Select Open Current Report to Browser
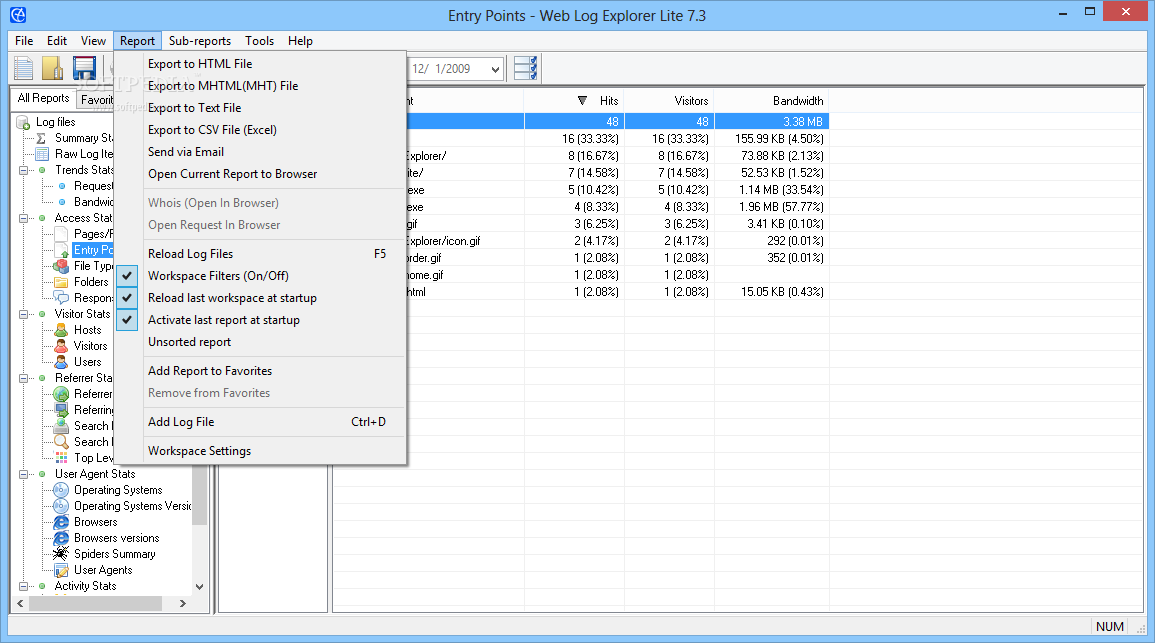This screenshot has width=1155, height=643. (233, 174)
